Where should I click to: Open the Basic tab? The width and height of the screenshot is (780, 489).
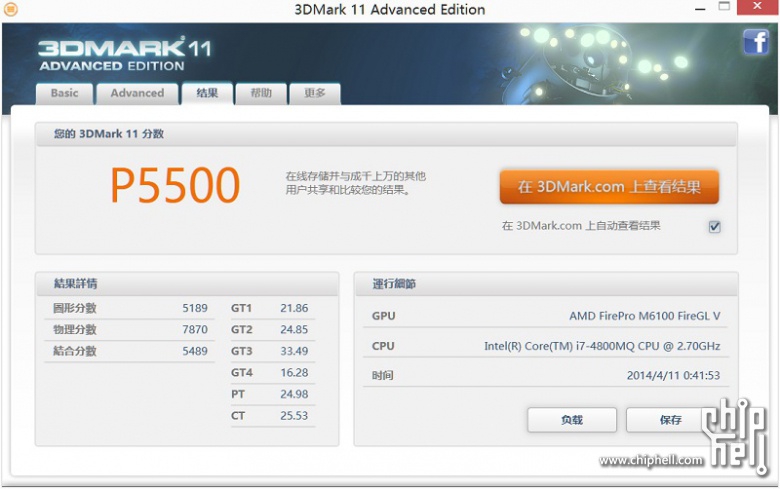[x=64, y=93]
